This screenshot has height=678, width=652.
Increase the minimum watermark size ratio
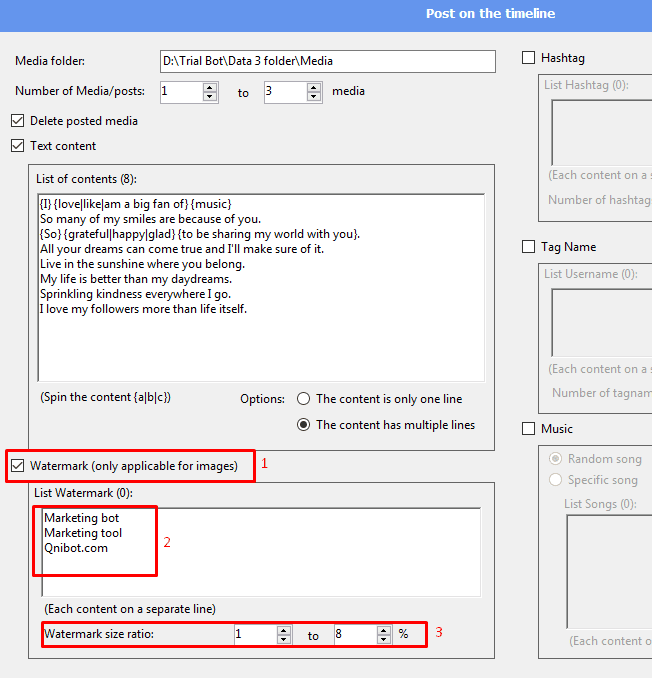pyautogui.click(x=284, y=630)
